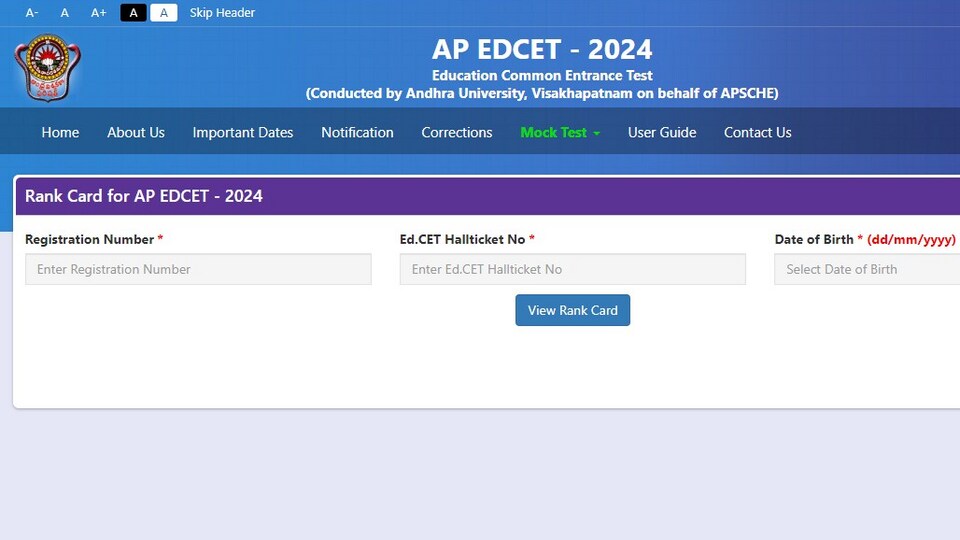Viewport: 960px width, 540px height.
Task: Open the Notification menu item
Action: [358, 132]
